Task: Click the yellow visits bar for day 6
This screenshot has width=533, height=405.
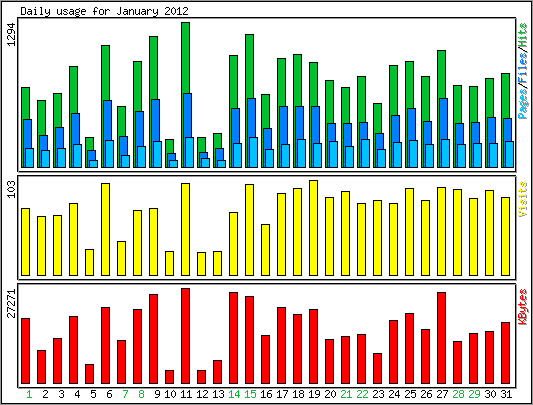Action: coord(106,229)
